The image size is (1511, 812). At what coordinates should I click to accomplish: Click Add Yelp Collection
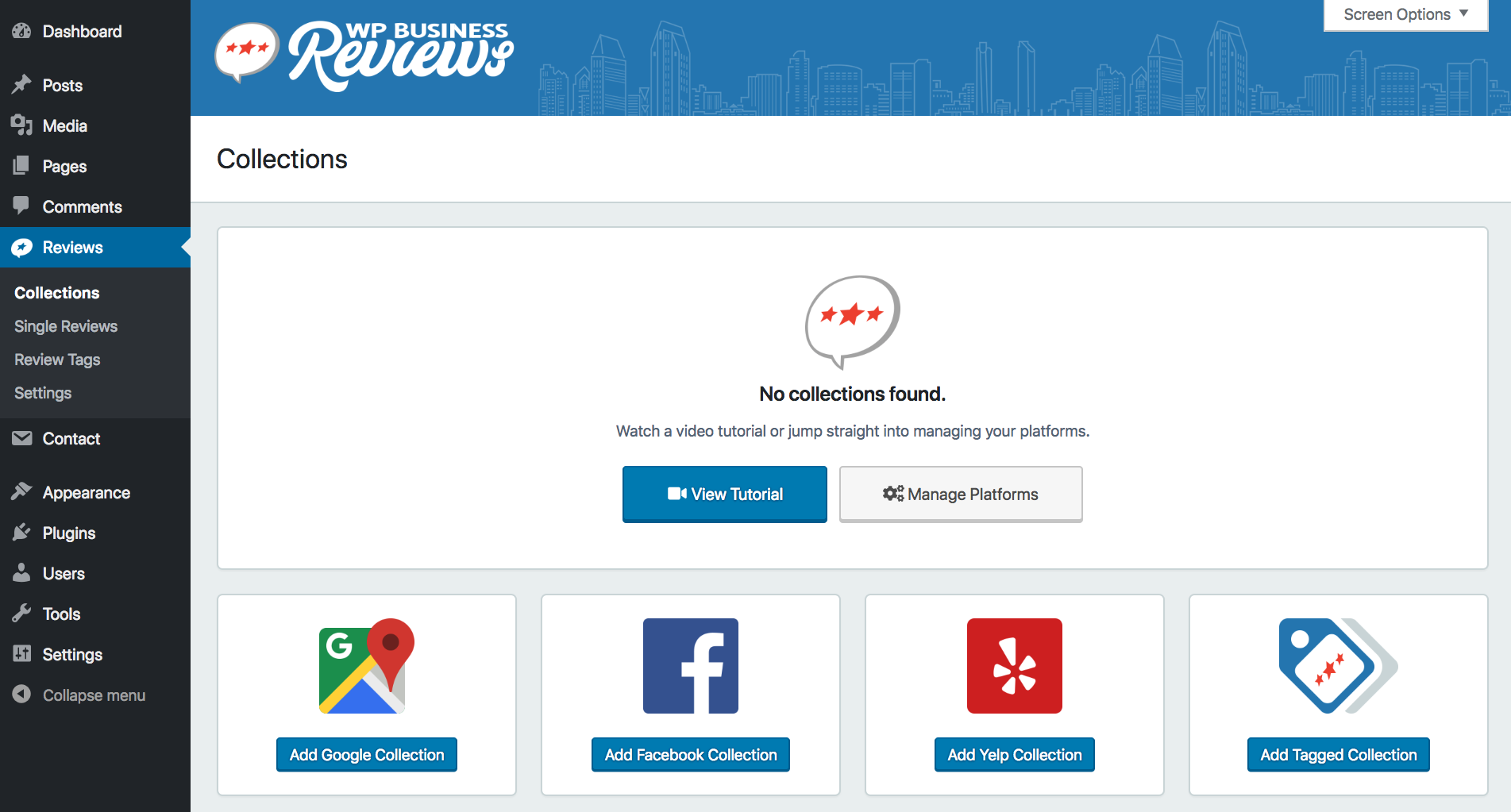click(1015, 754)
